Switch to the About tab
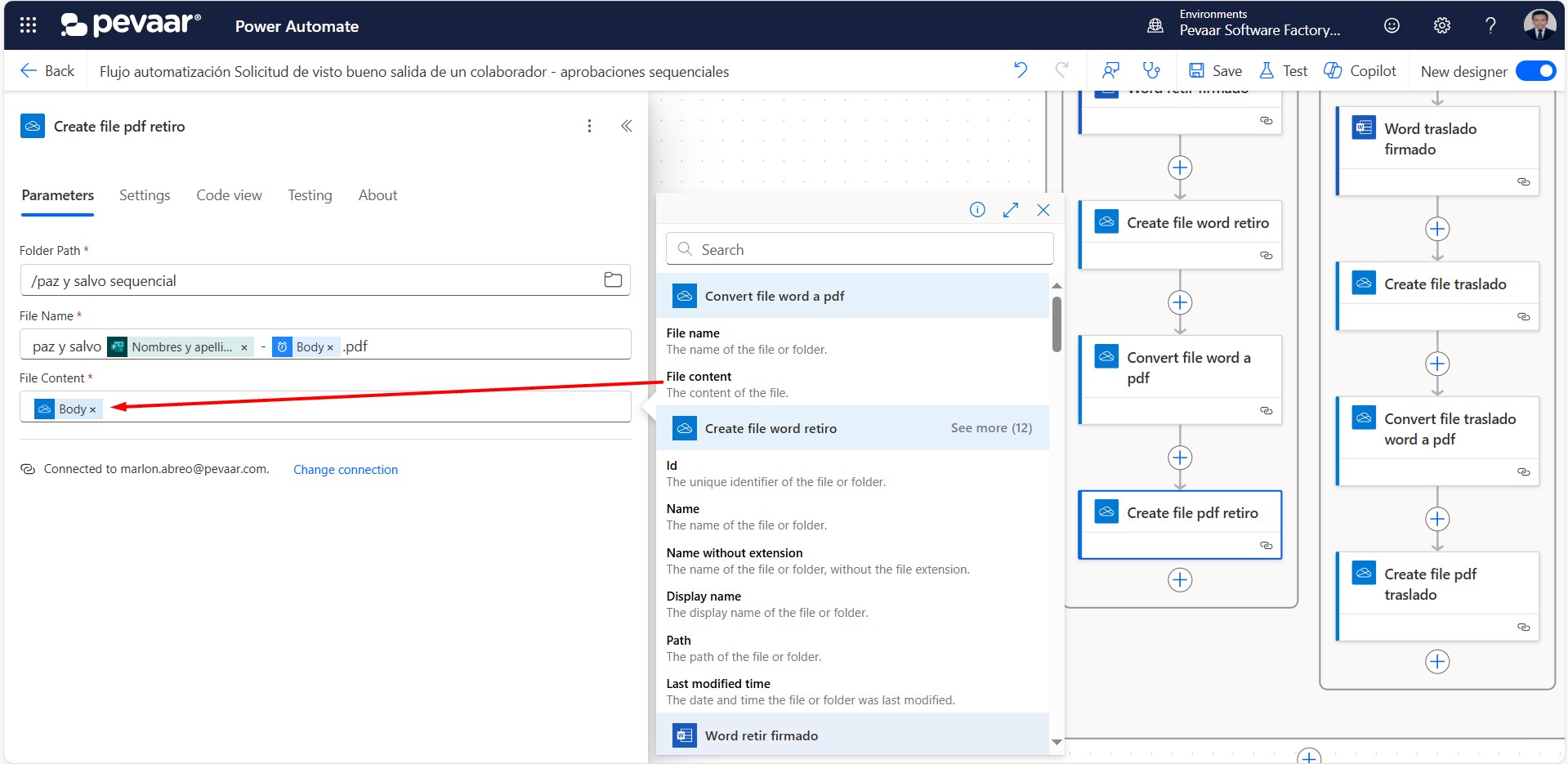 (x=377, y=195)
